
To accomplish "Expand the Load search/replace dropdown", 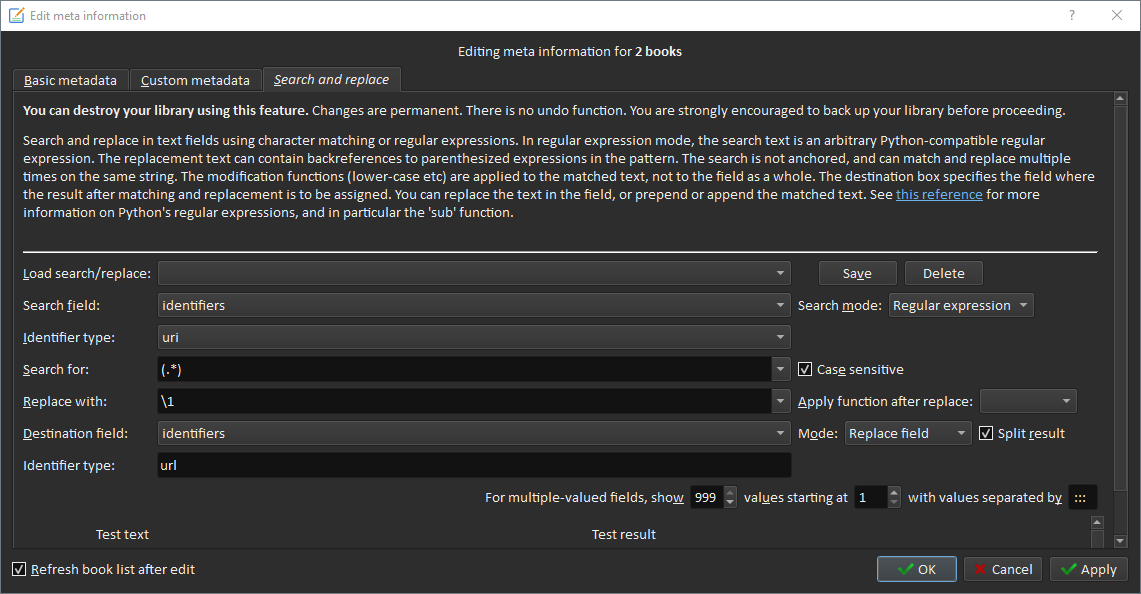I will [x=474, y=273].
